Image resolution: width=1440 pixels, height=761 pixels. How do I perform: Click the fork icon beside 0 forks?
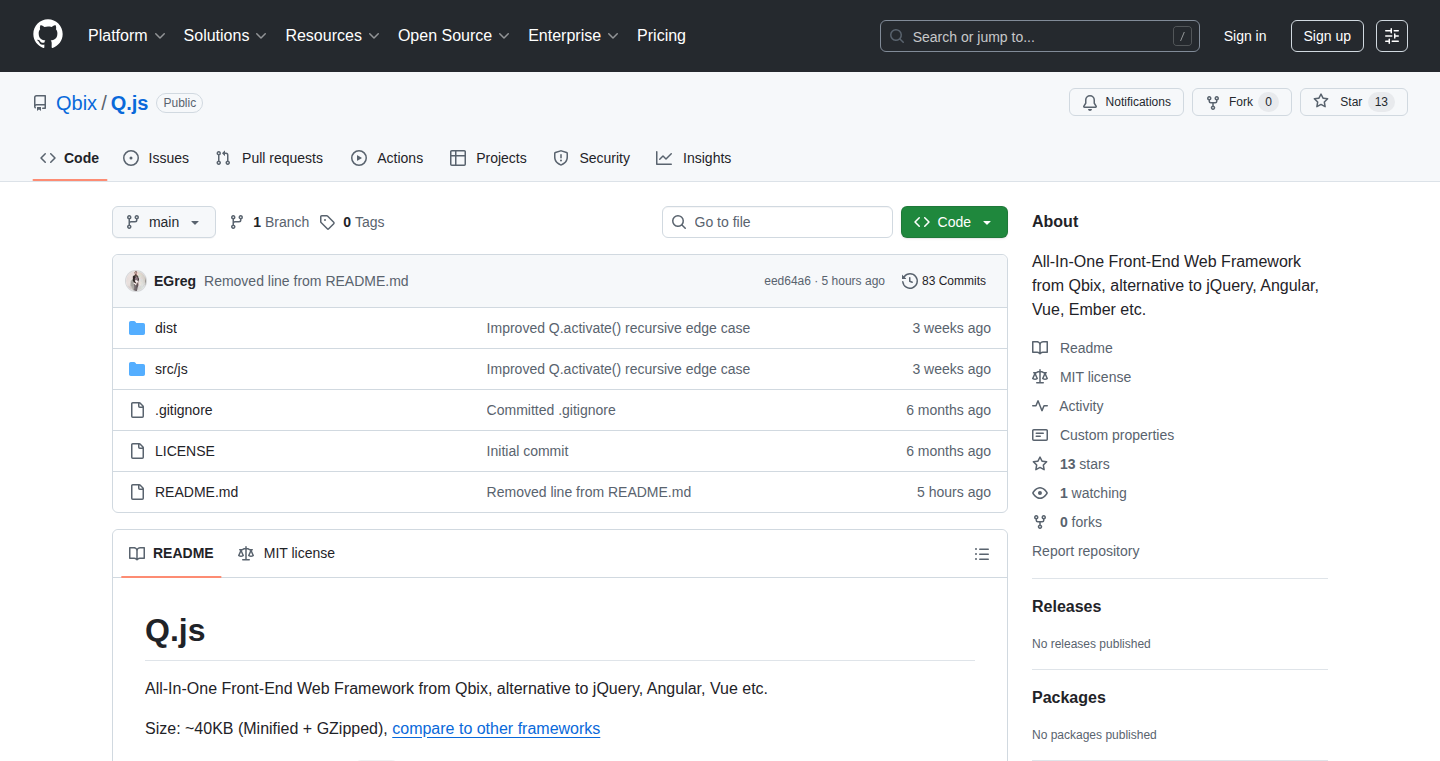coord(1040,522)
